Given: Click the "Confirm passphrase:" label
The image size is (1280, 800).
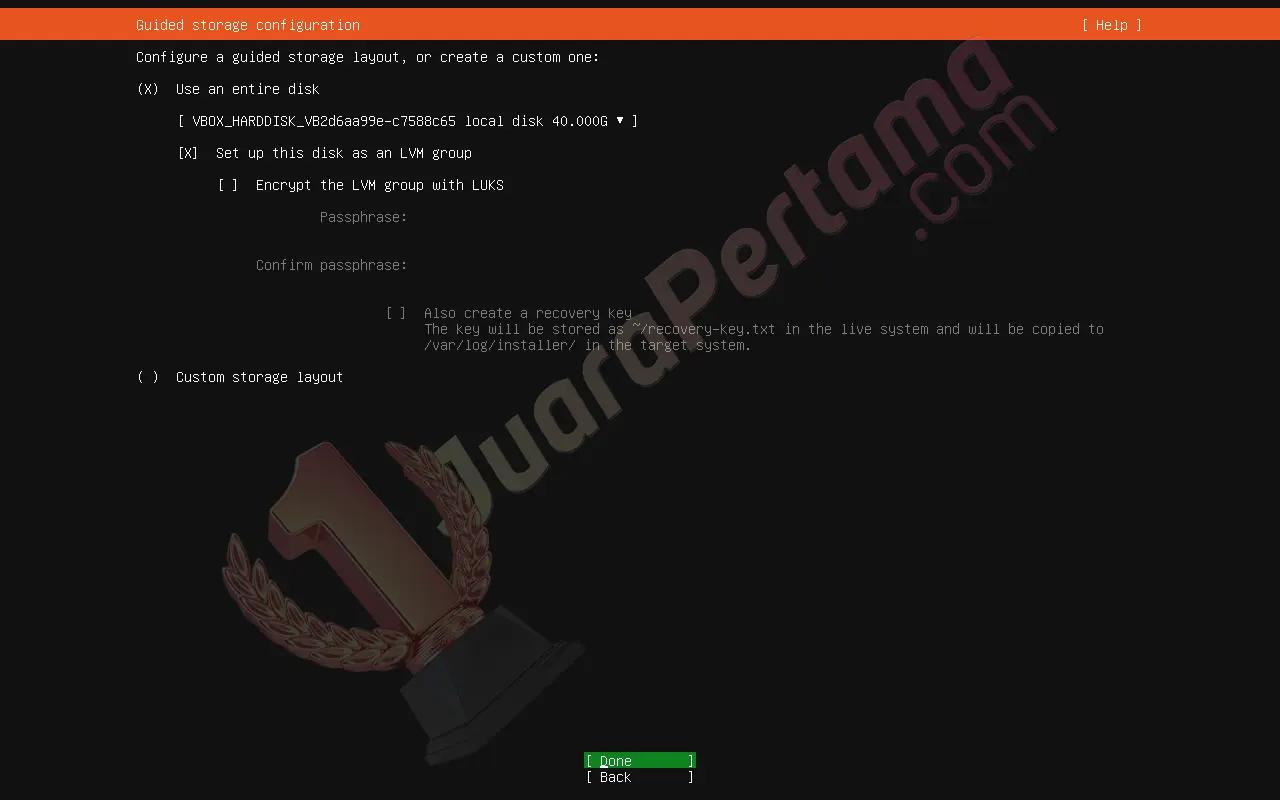Looking at the screenshot, I should [331, 265].
